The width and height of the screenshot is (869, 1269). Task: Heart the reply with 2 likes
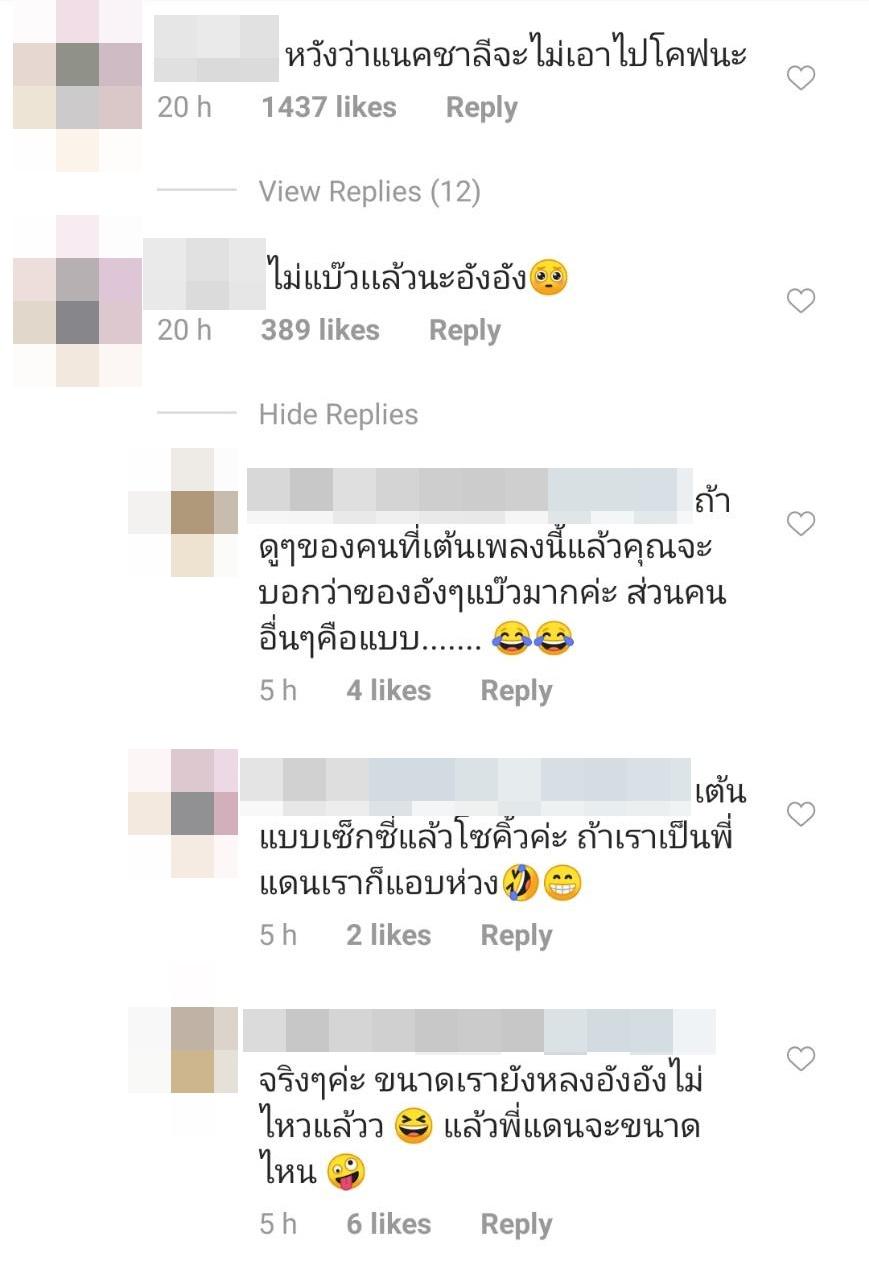pos(801,814)
